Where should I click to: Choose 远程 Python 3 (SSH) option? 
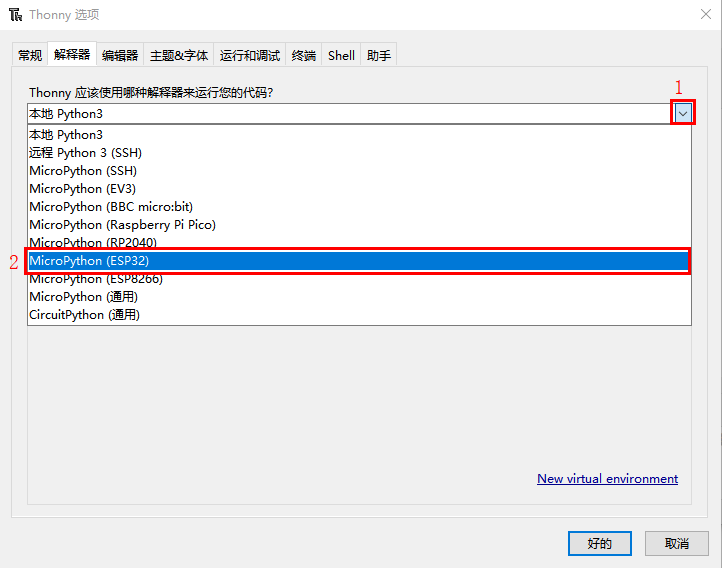click(x=359, y=153)
